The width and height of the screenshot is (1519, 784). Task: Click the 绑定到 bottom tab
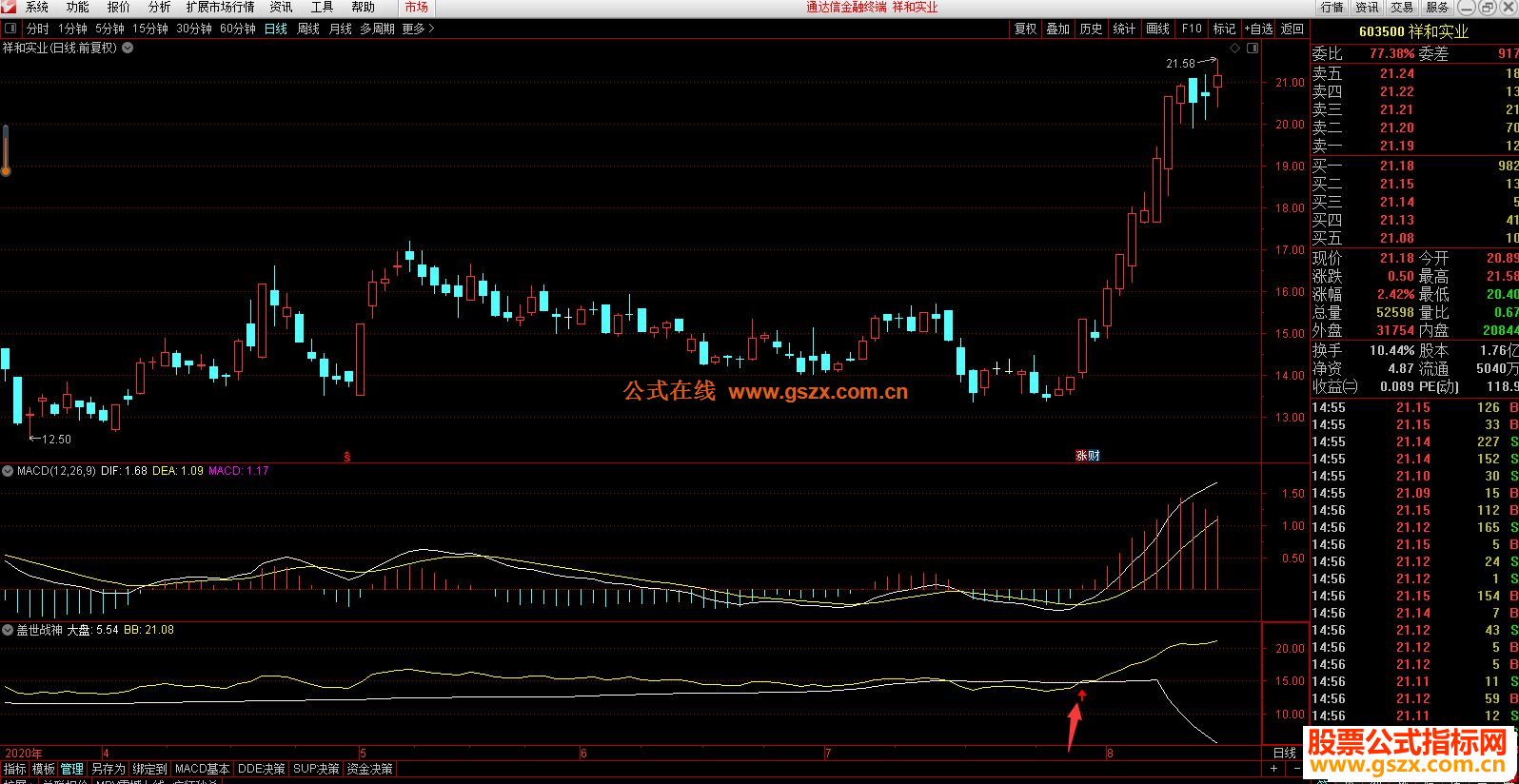point(150,769)
